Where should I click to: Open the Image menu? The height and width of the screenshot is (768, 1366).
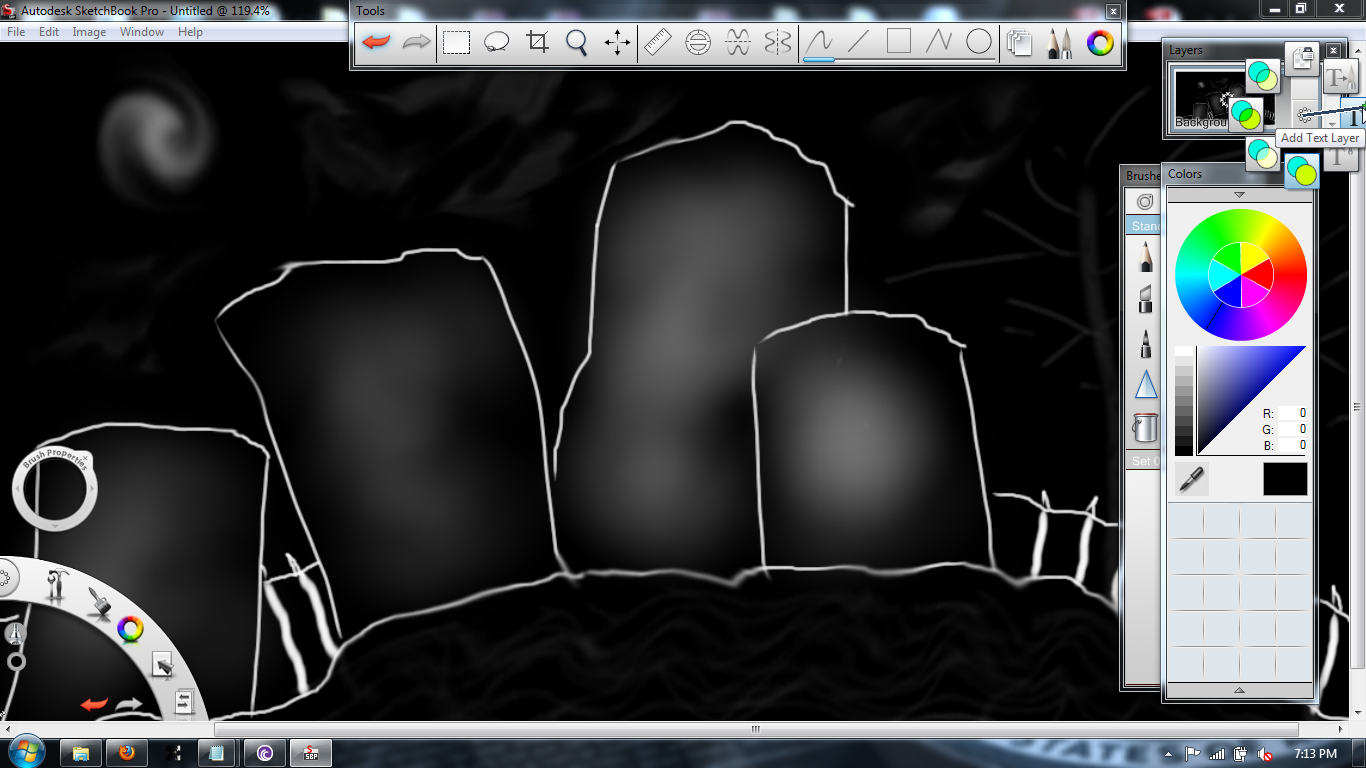click(x=89, y=32)
